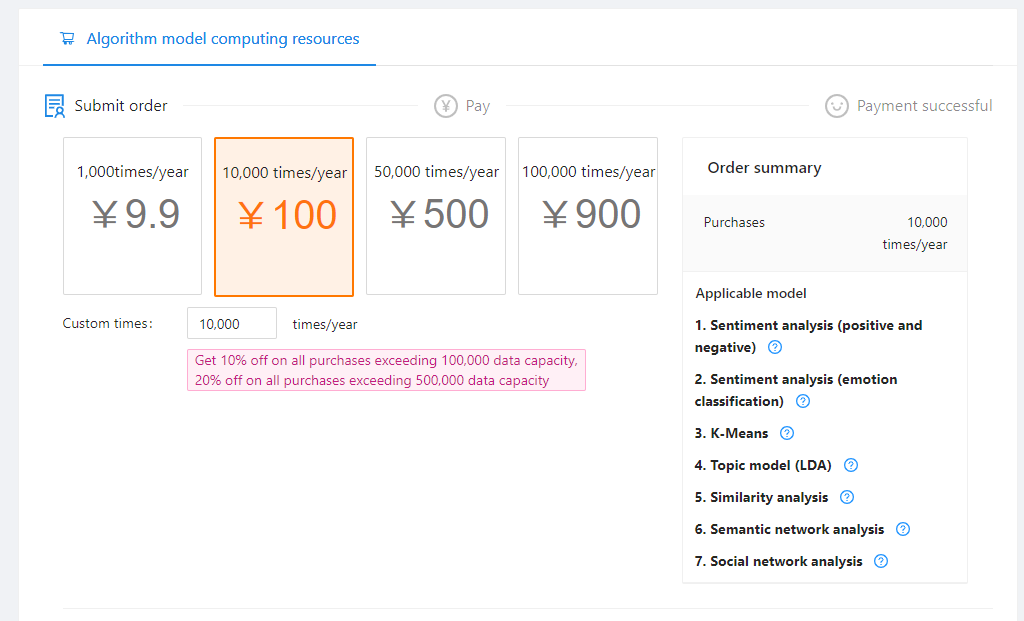The image size is (1024, 621).
Task: Click the shopping cart icon in the tab
Action: coord(67,39)
